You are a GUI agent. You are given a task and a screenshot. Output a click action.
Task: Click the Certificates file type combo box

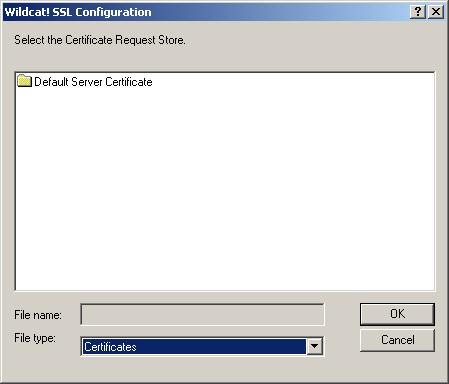coord(202,346)
